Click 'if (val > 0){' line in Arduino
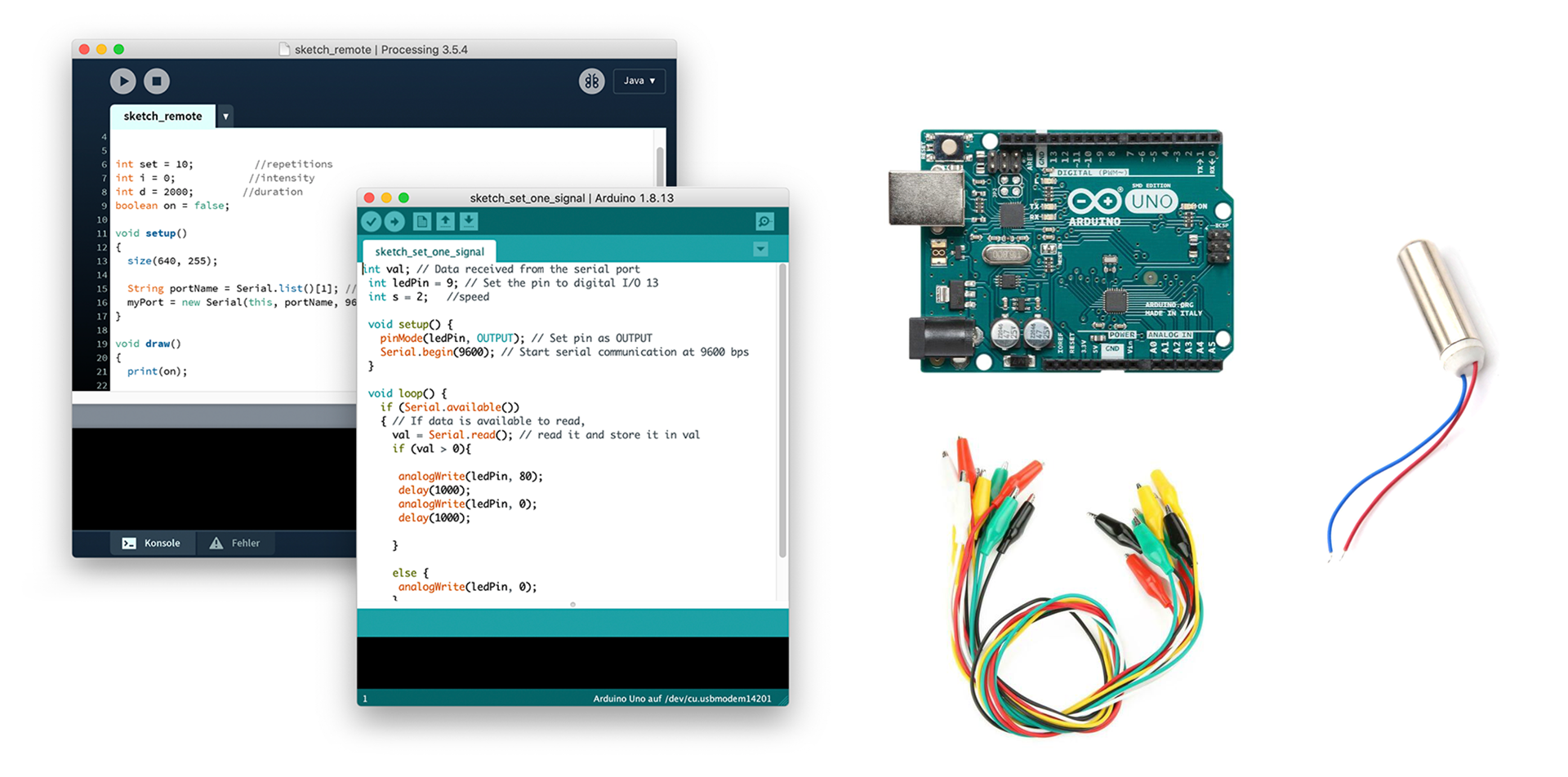Screen dimensions: 1568x777 click(x=431, y=449)
